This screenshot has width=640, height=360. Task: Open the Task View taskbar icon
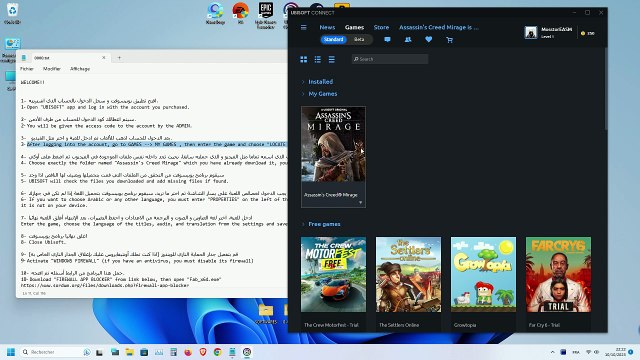click(99, 352)
